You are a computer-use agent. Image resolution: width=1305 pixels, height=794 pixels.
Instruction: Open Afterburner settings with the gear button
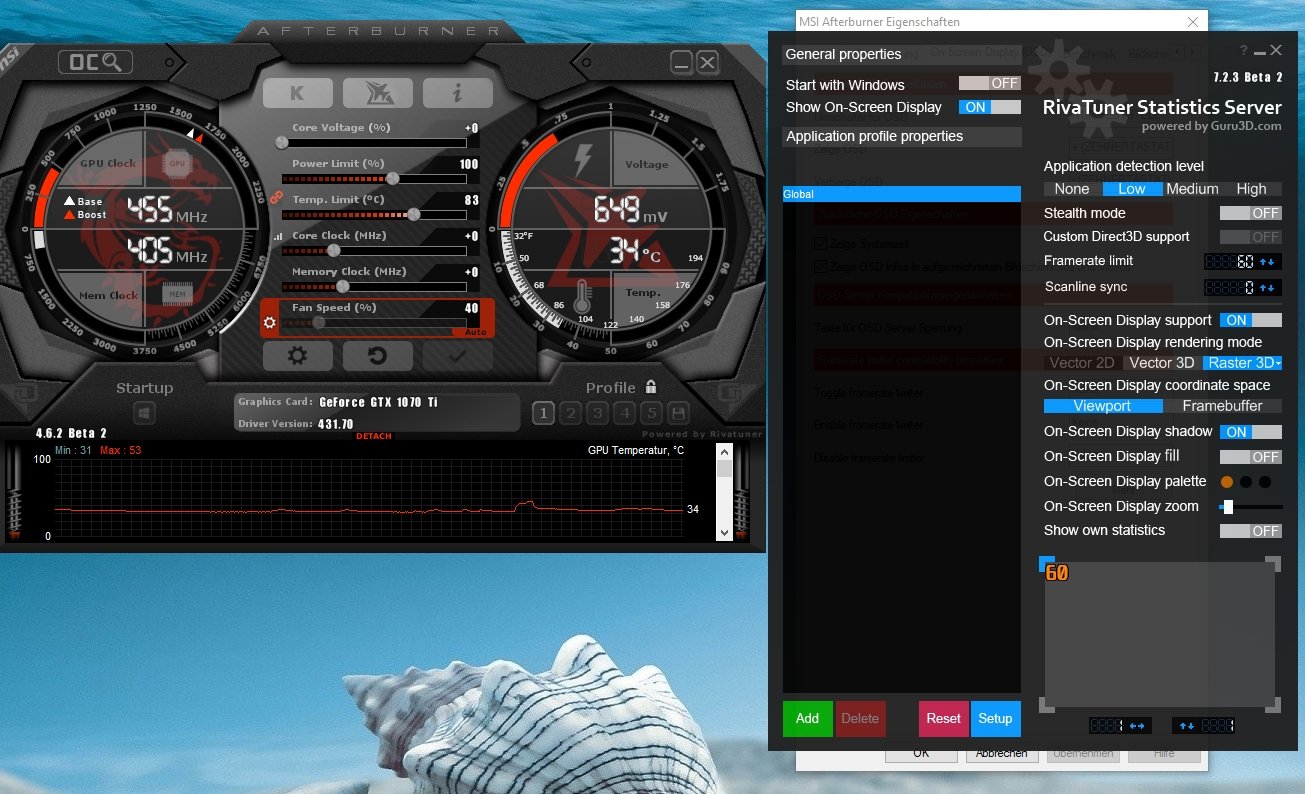click(297, 355)
